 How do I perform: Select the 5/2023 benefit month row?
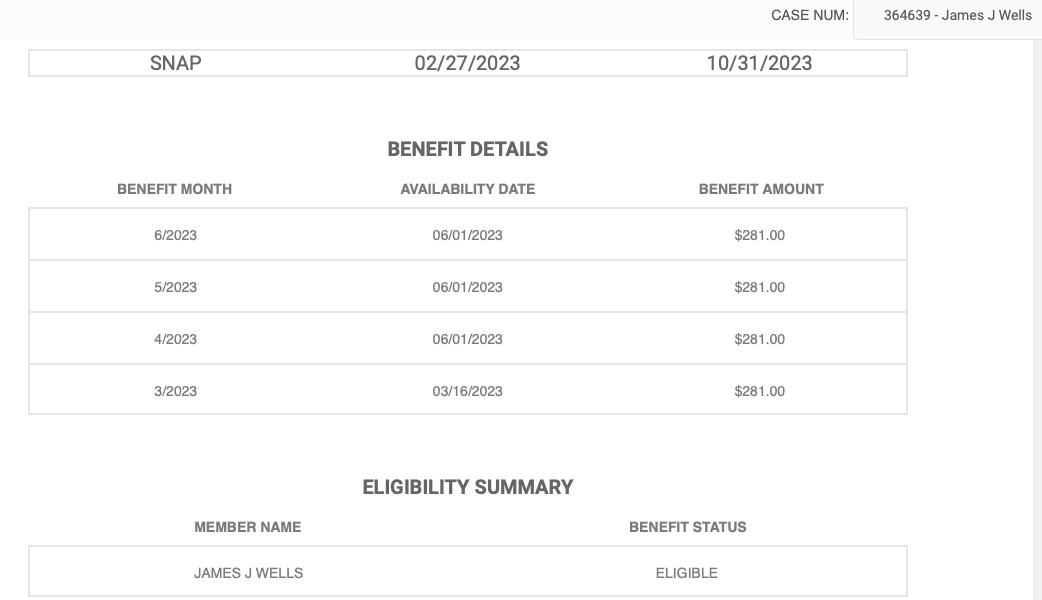coord(468,286)
